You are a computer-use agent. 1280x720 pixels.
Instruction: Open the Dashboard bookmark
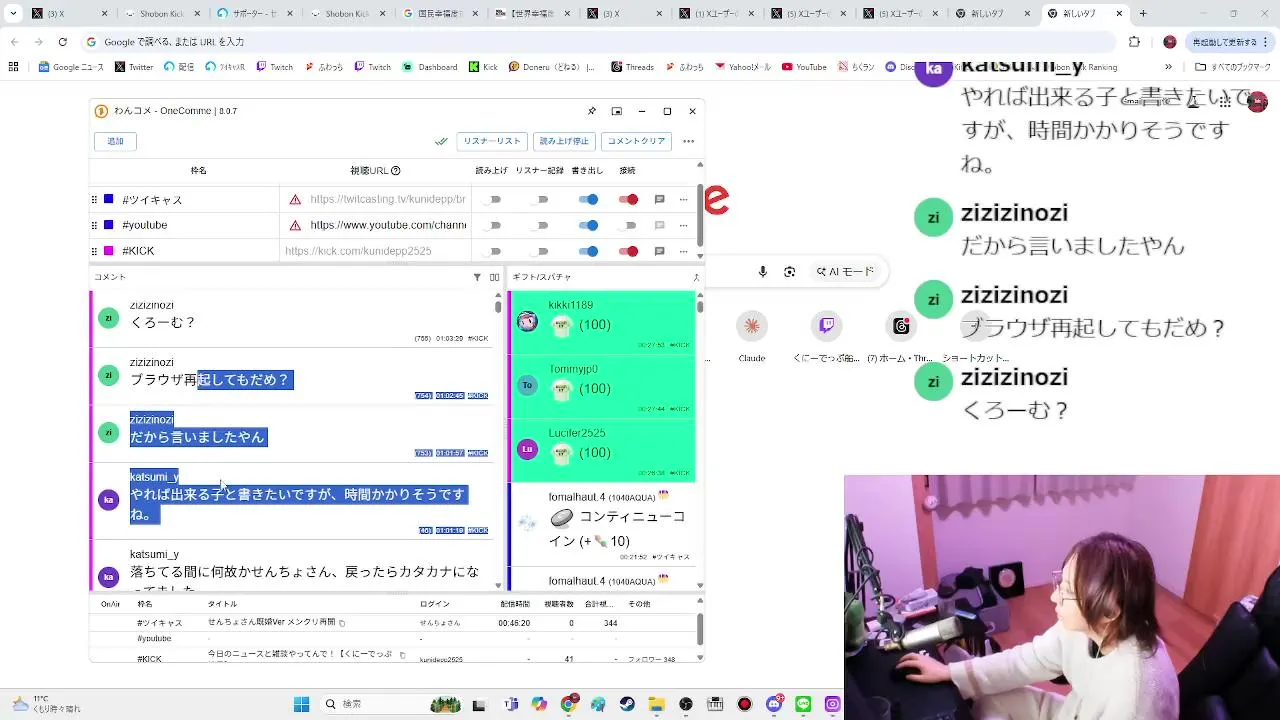tap(430, 67)
